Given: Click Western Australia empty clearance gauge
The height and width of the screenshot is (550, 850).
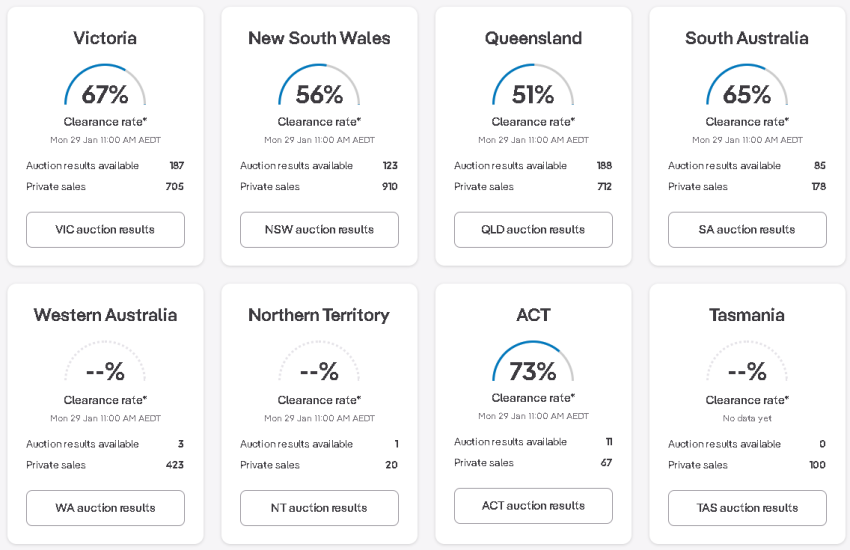Looking at the screenshot, I should (105, 362).
